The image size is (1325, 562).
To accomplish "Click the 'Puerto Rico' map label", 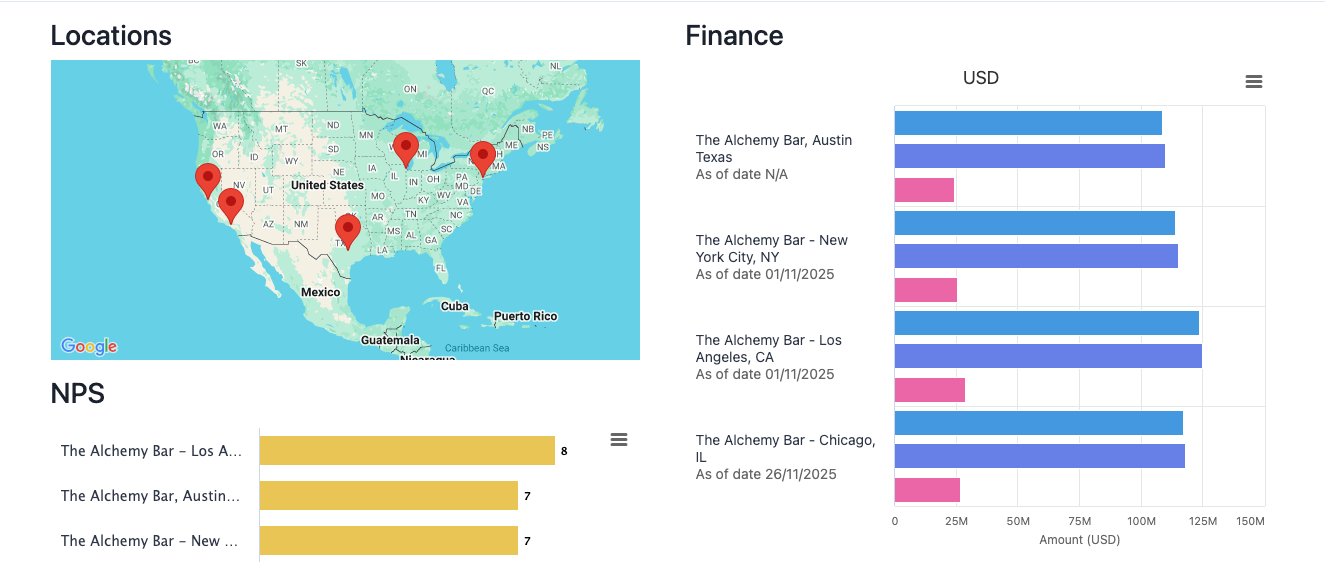I will pyautogui.click(x=525, y=316).
